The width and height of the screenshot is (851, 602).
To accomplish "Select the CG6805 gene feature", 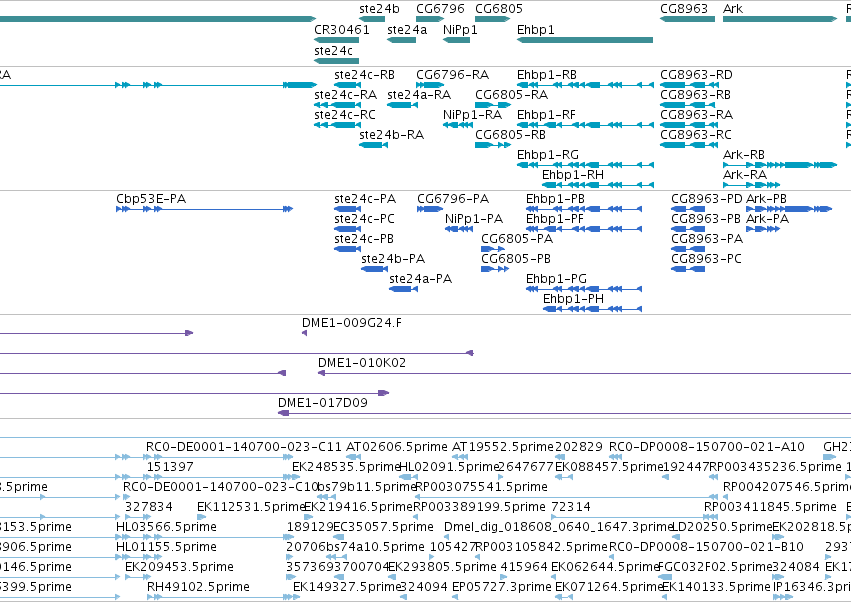I will pyautogui.click(x=492, y=19).
